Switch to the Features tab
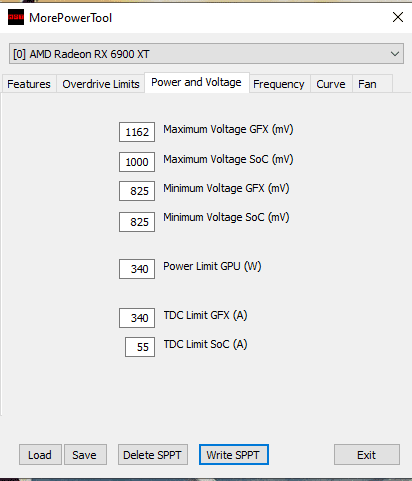The image size is (412, 481). pos(29,84)
